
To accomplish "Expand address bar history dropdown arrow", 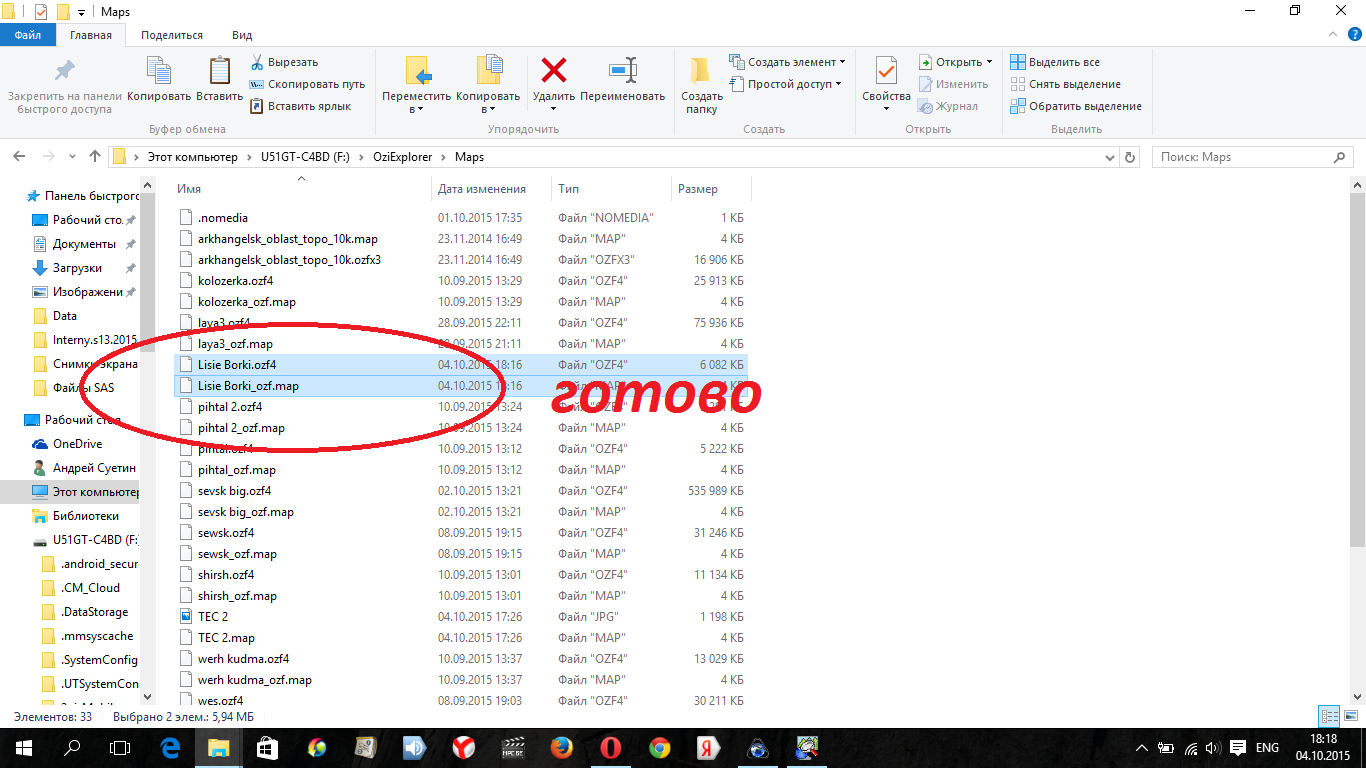I will click(x=1109, y=157).
